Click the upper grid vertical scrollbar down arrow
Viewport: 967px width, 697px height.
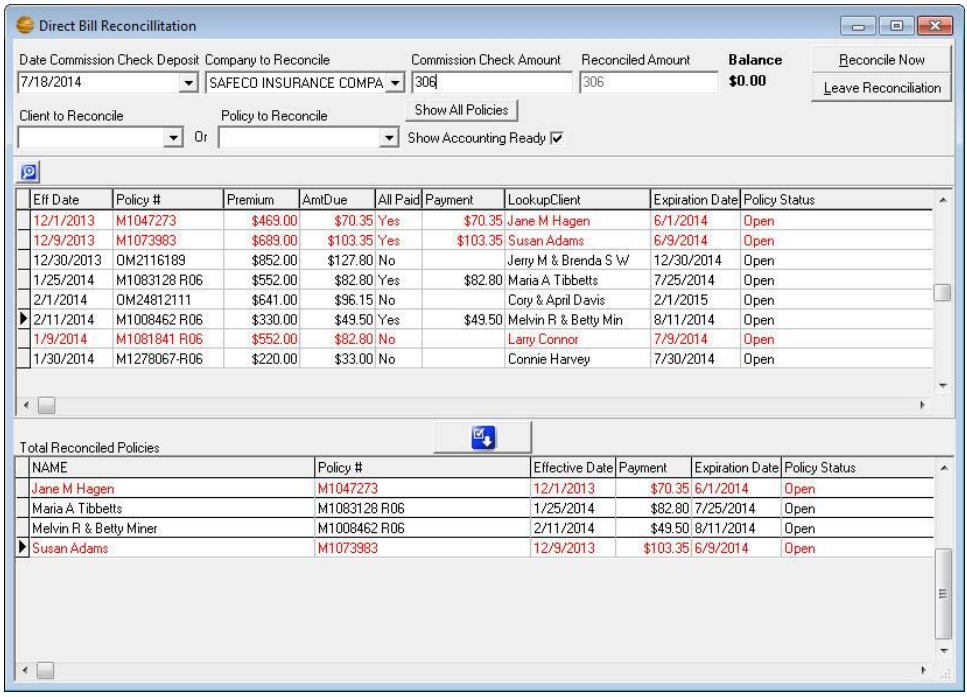(942, 386)
